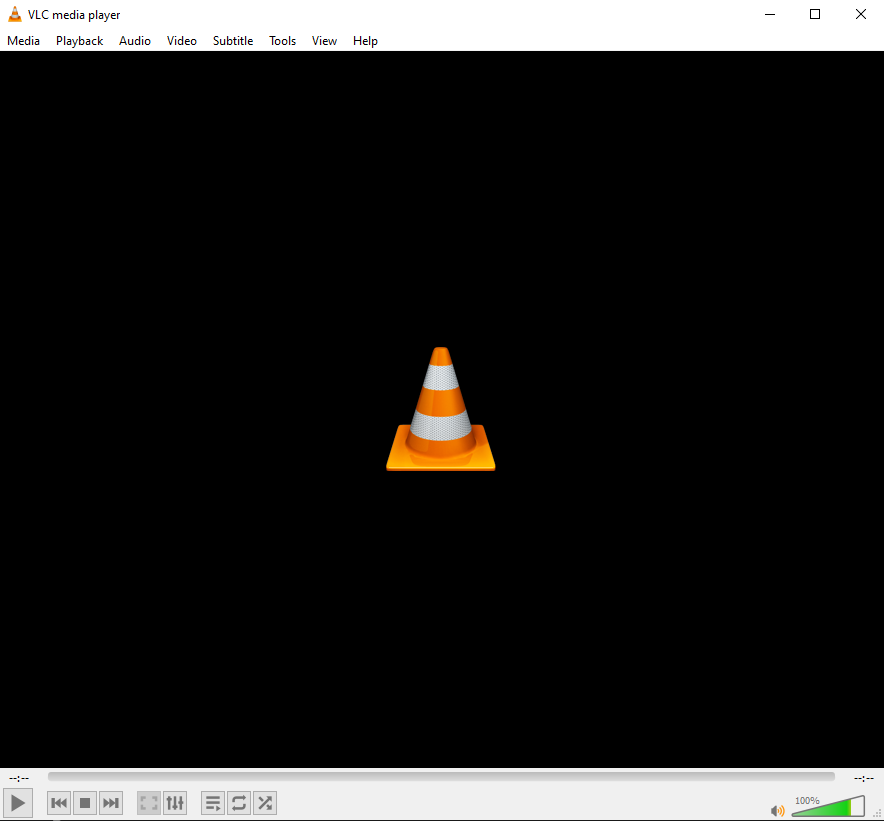Viewport: 884px width, 821px height.
Task: Click the VLC cone icon in the title bar
Action: pos(15,14)
